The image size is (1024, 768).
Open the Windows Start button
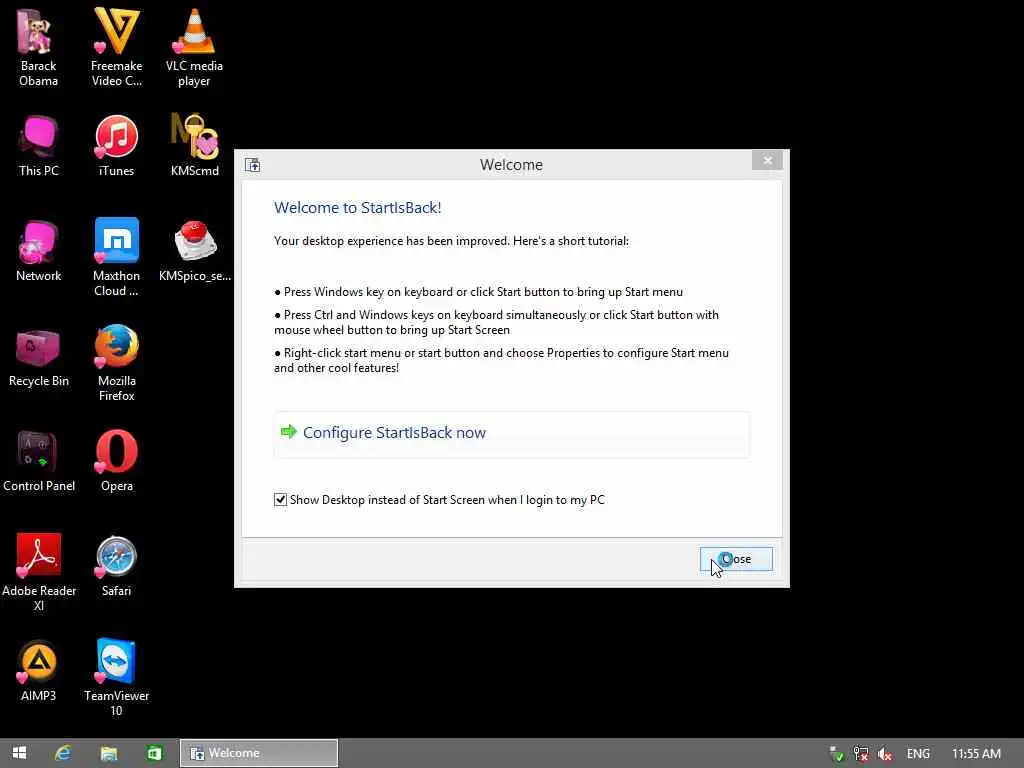click(20, 753)
